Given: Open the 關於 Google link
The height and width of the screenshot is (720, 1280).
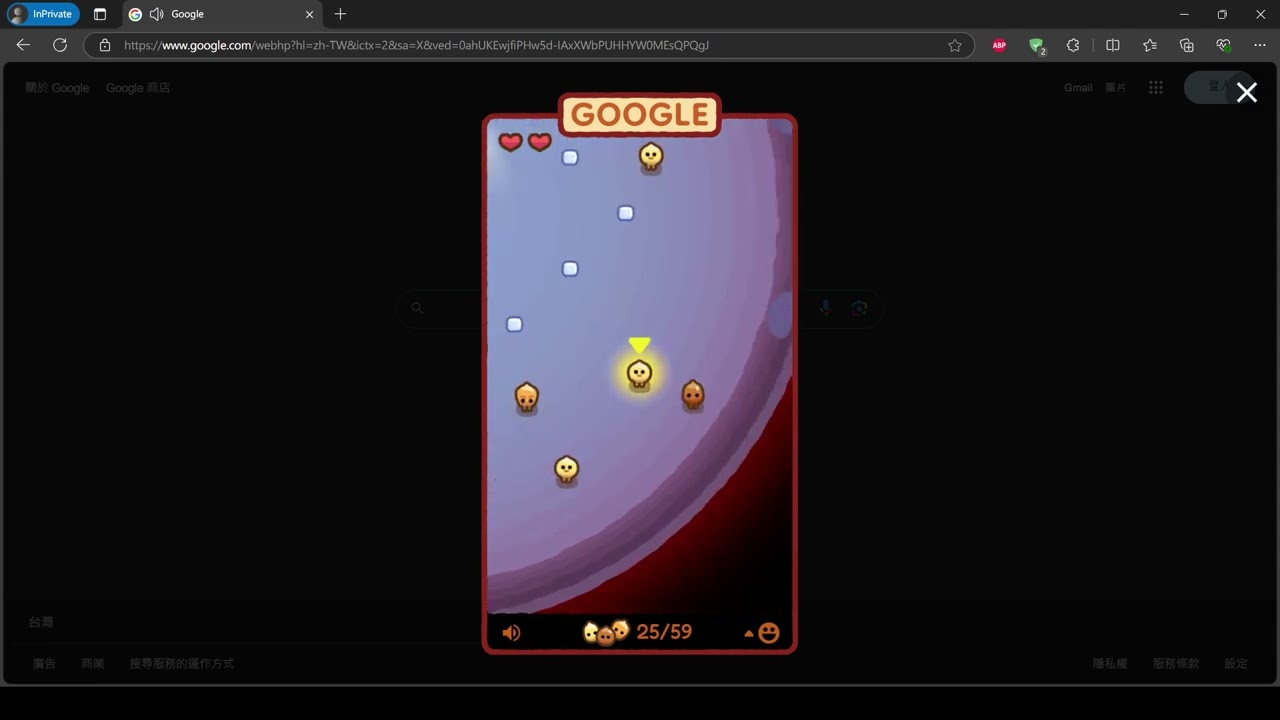Looking at the screenshot, I should [57, 88].
